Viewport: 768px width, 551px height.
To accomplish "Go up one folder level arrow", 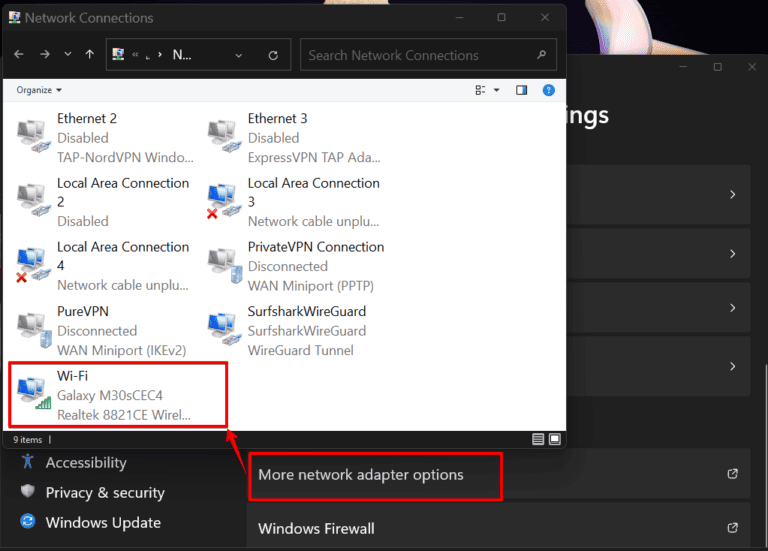I will [x=90, y=55].
